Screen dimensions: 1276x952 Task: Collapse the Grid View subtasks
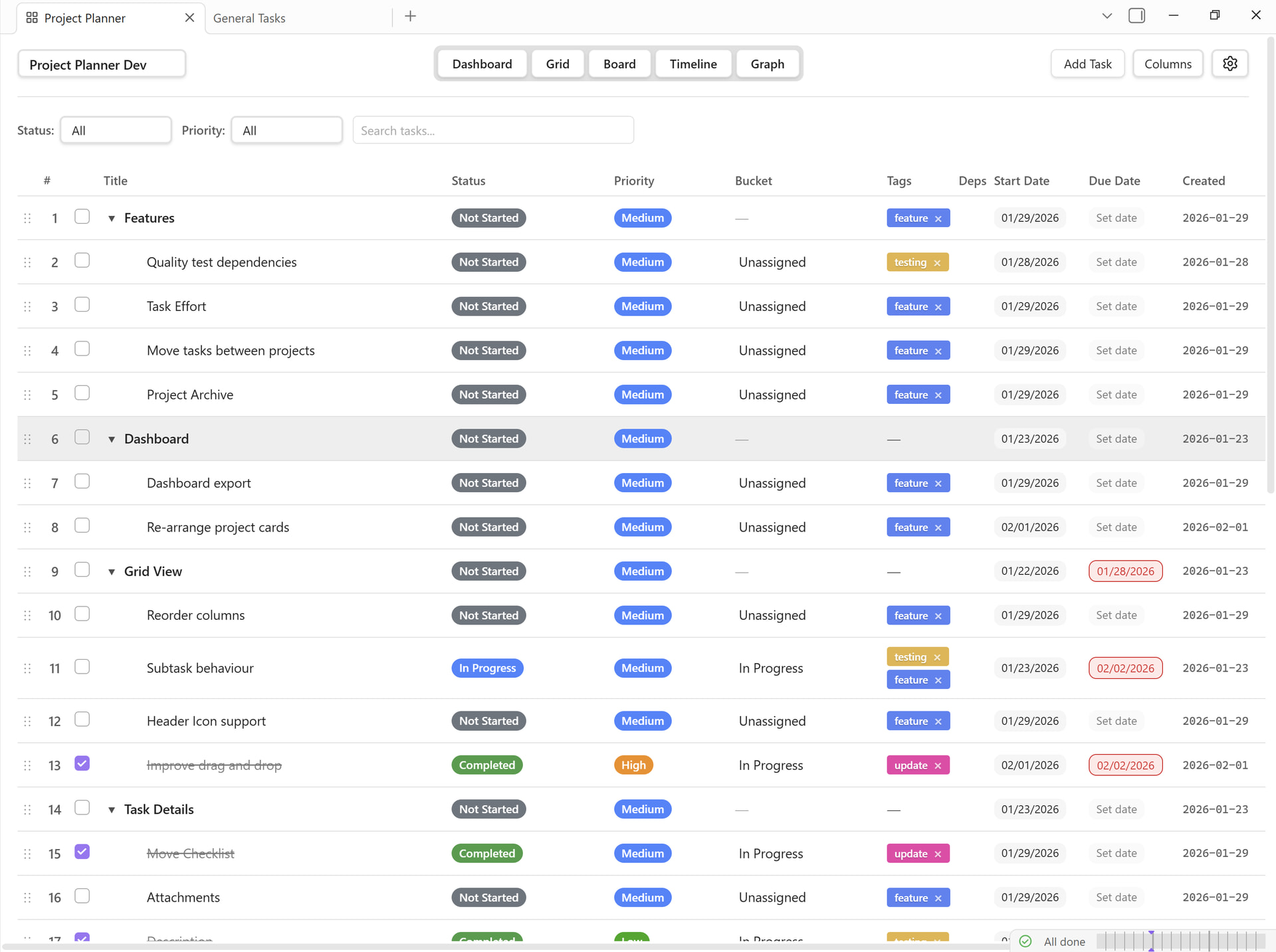click(112, 572)
